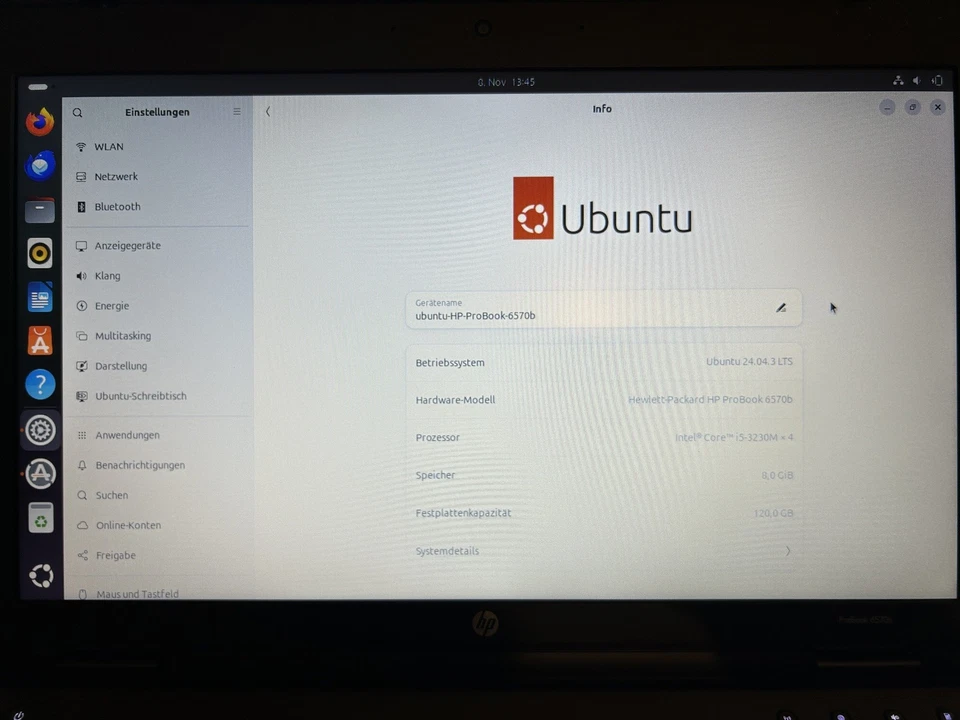Open the clock and calendar menu
960x720 pixels.
coord(505,81)
